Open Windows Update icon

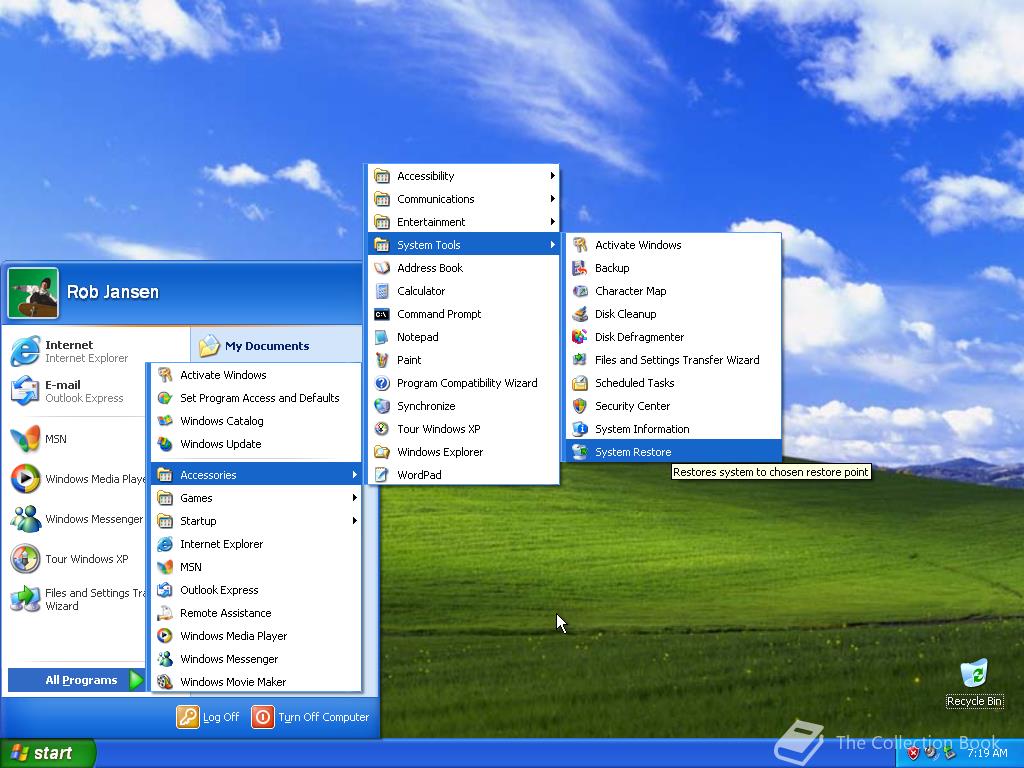click(x=165, y=444)
